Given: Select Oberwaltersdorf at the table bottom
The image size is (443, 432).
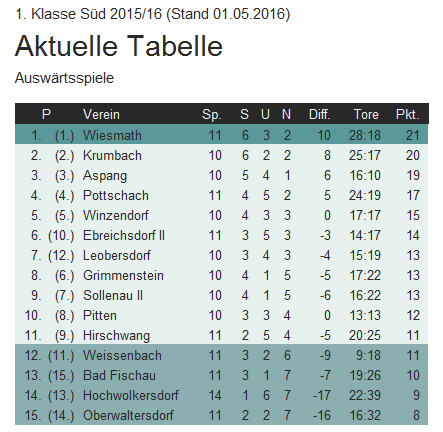Looking at the screenshot, I should point(128,415).
